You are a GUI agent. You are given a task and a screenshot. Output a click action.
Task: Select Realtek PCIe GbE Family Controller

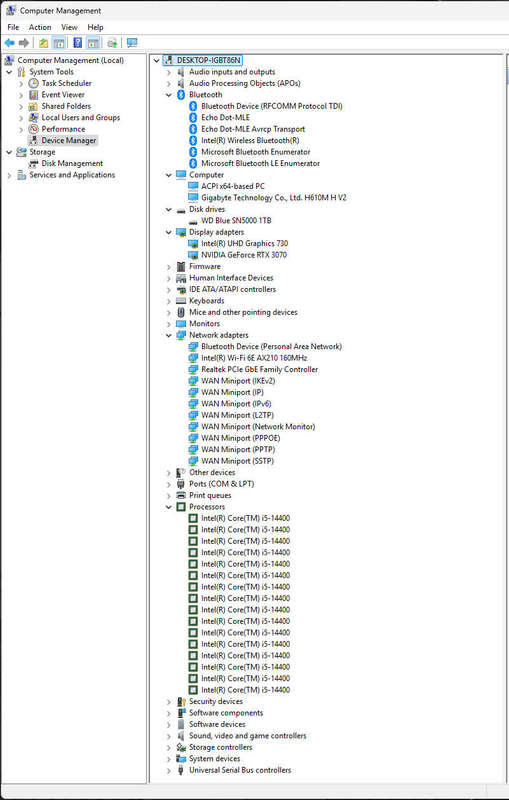pyautogui.click(x=259, y=369)
